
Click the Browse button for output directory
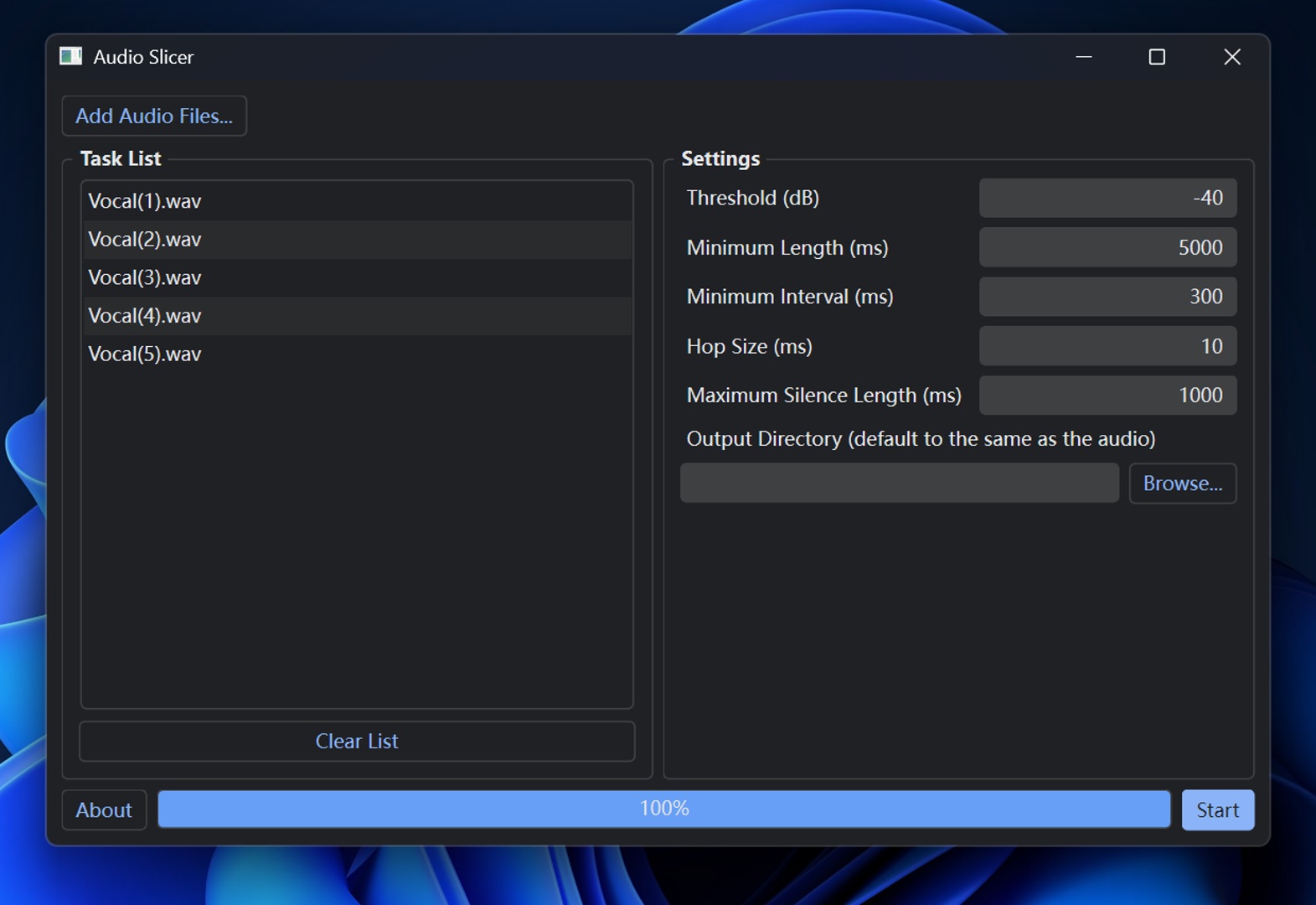1182,484
